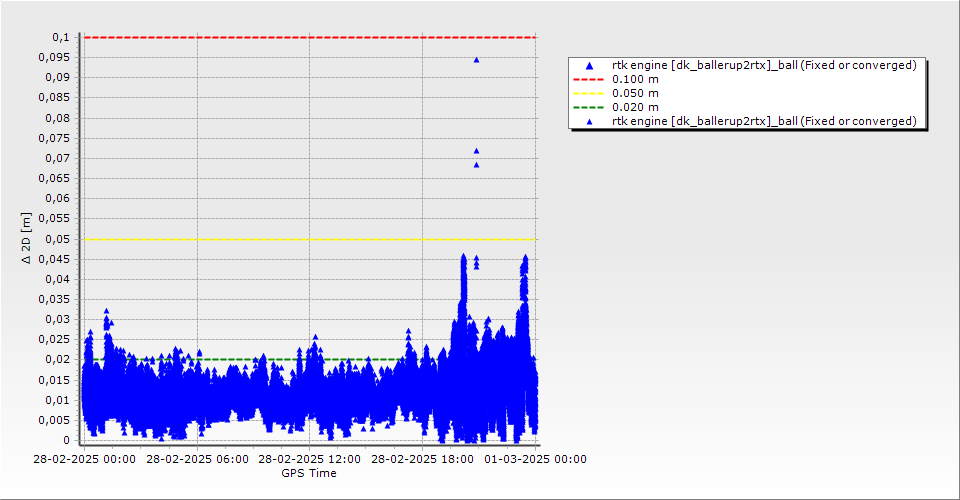This screenshot has height=500, width=960.
Task: Click y-axis tick label '0,07'
Action: tap(58, 159)
